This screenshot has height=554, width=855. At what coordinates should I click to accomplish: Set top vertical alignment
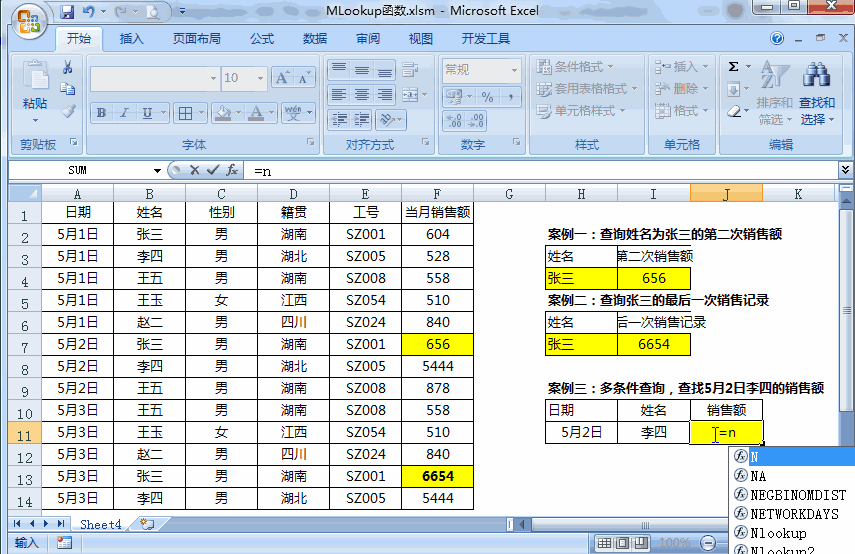click(x=339, y=69)
